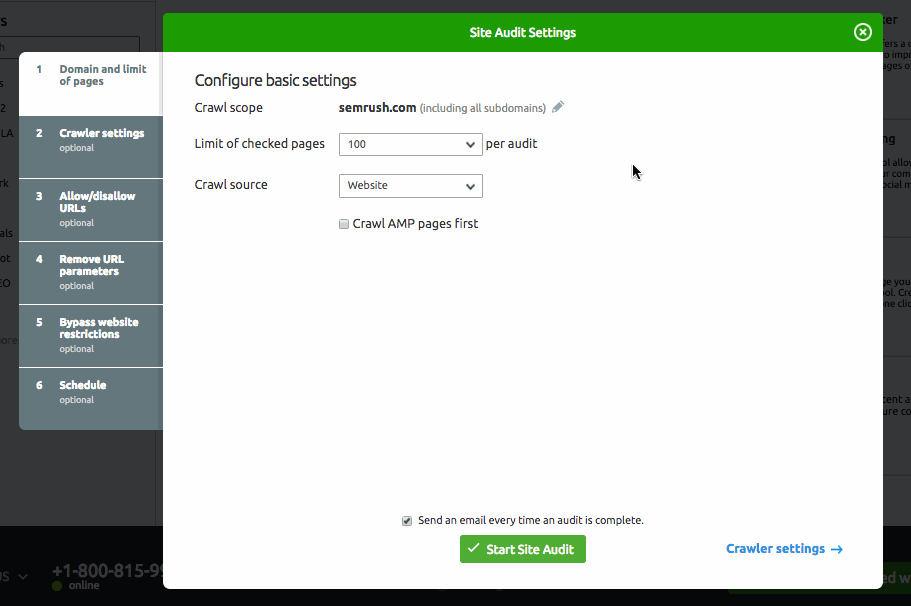
Task: Enable Crawl AMP pages first checkbox
Action: [344, 224]
